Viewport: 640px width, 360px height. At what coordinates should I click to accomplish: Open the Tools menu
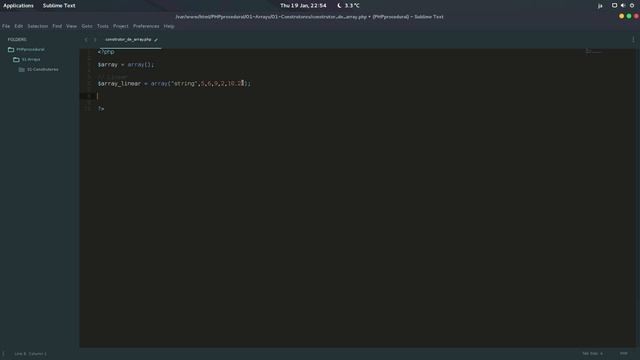[x=103, y=26]
